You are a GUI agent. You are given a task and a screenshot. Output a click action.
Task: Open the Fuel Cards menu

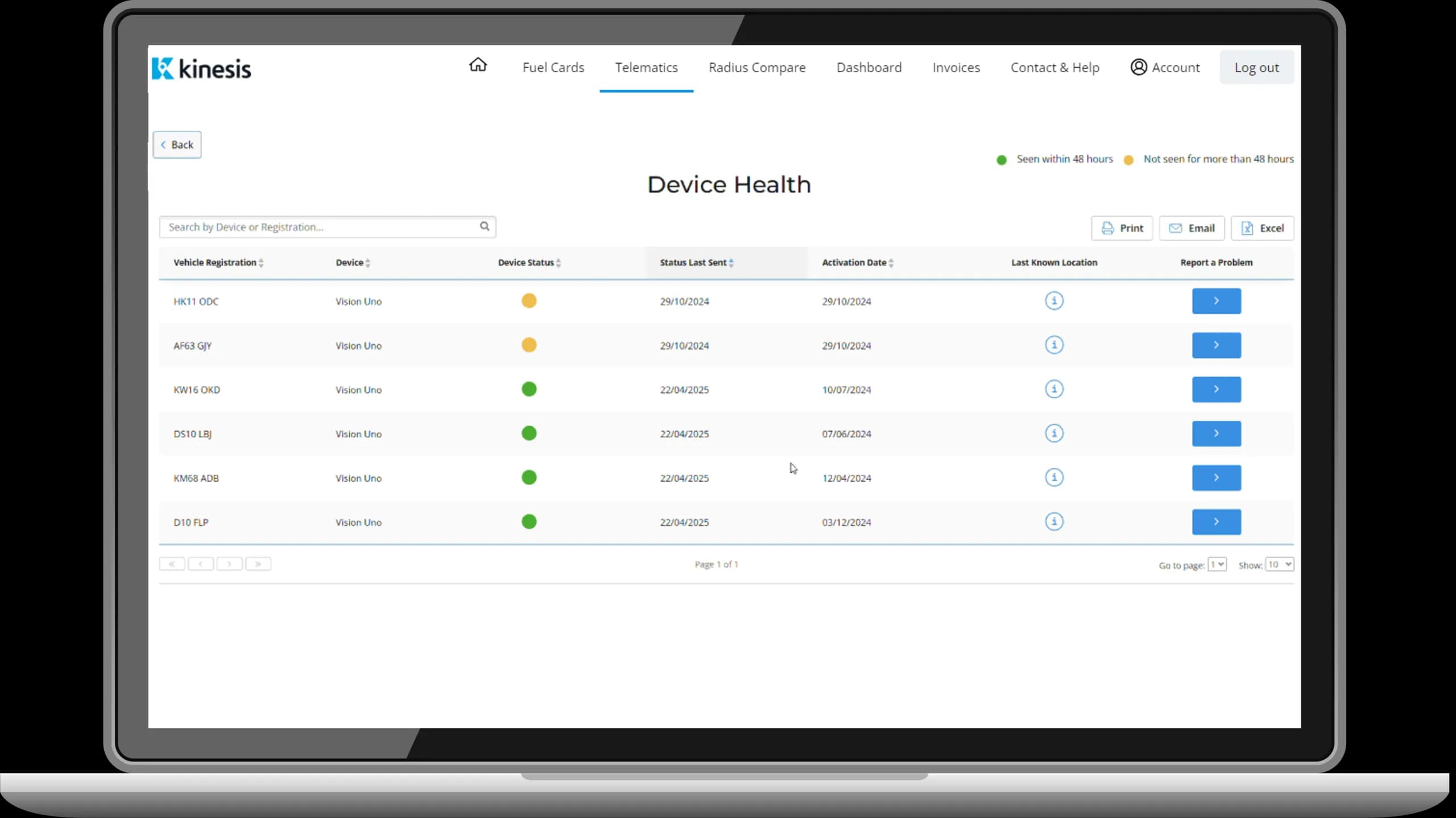553,68
